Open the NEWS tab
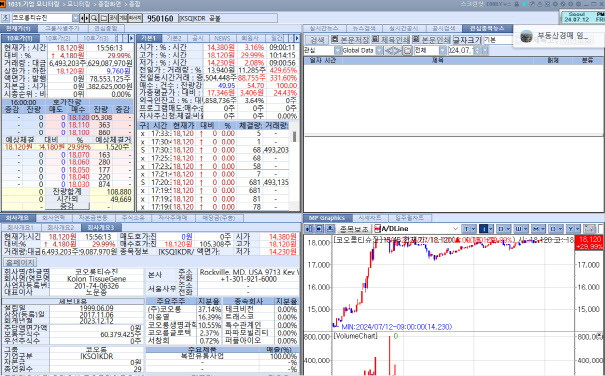Viewport: 605px width, 376px height. pyautogui.click(x=222, y=38)
